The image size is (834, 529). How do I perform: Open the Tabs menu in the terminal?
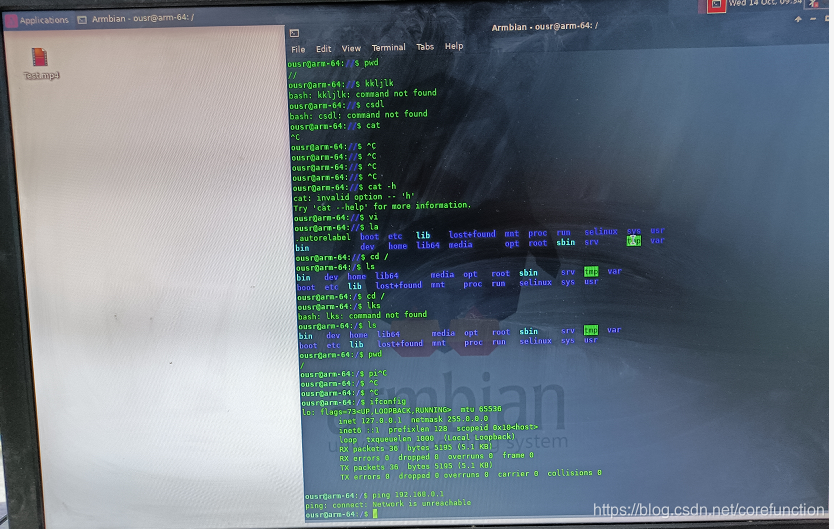(x=425, y=47)
